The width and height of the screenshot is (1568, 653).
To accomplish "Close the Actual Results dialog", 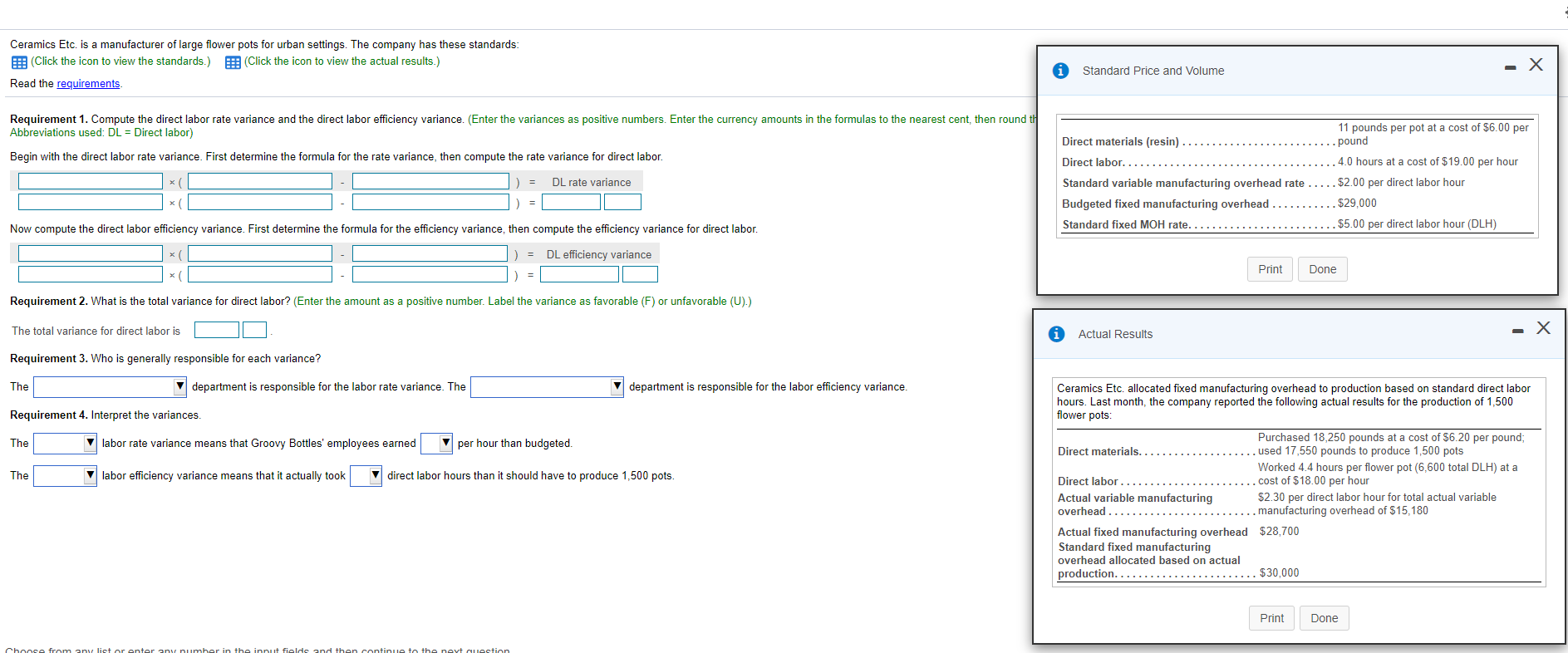I will pyautogui.click(x=1543, y=328).
